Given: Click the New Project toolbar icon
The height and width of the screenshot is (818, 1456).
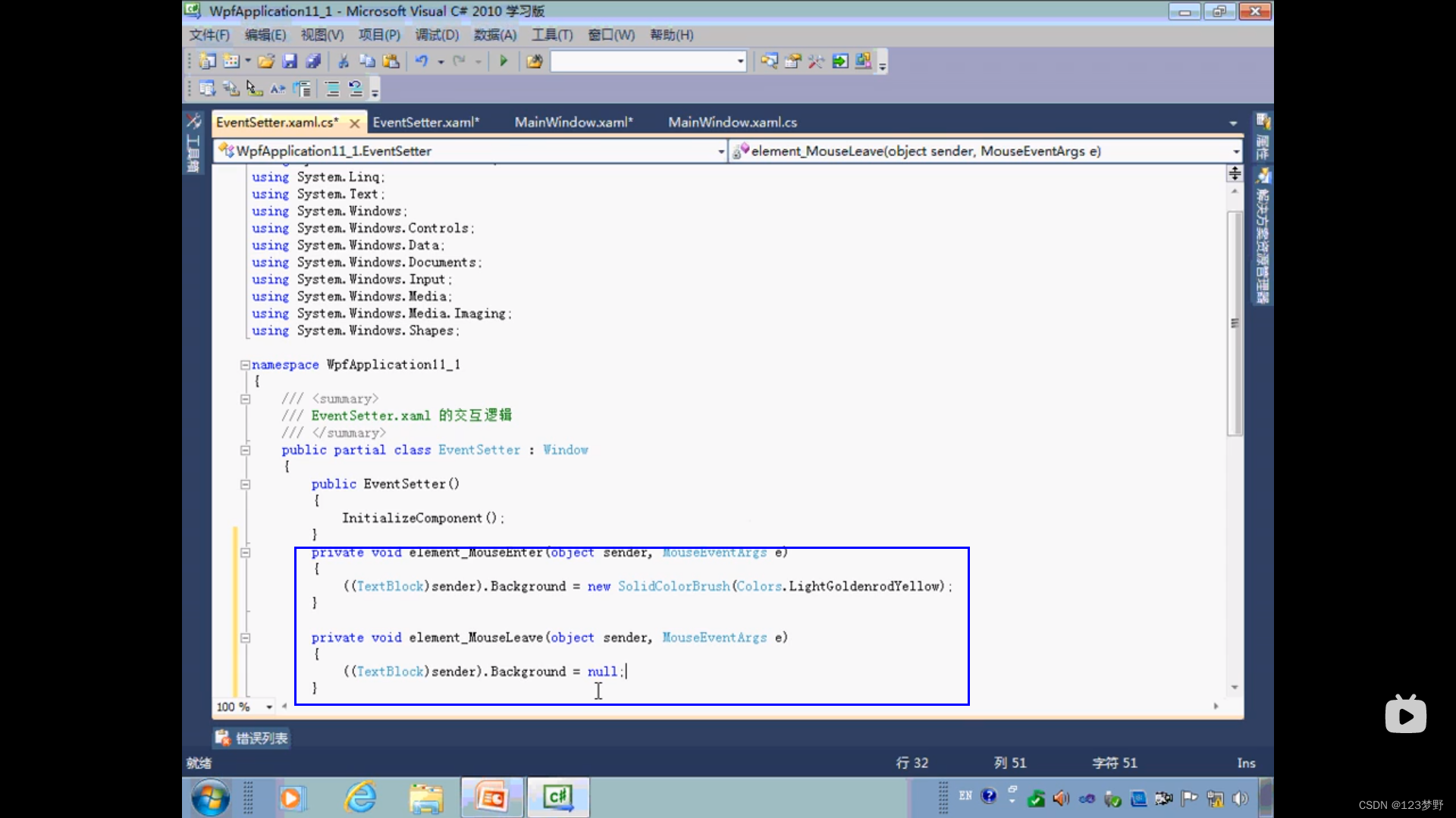Looking at the screenshot, I should coord(207,61).
